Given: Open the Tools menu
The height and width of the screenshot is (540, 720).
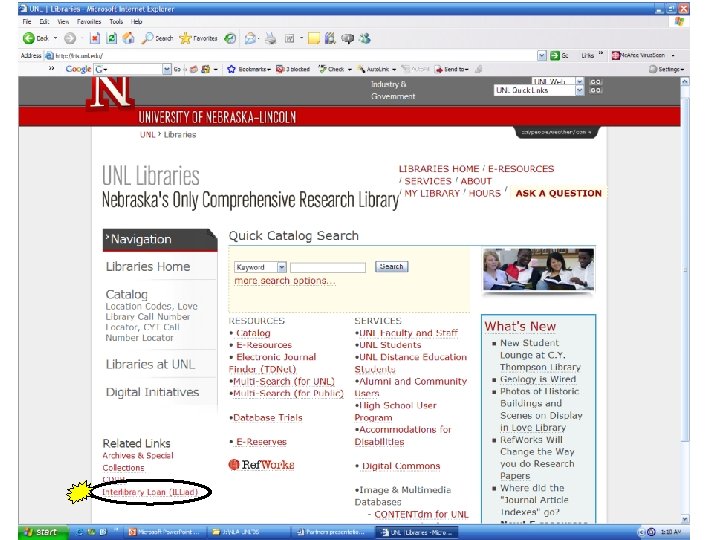Looking at the screenshot, I should tap(116, 22).
